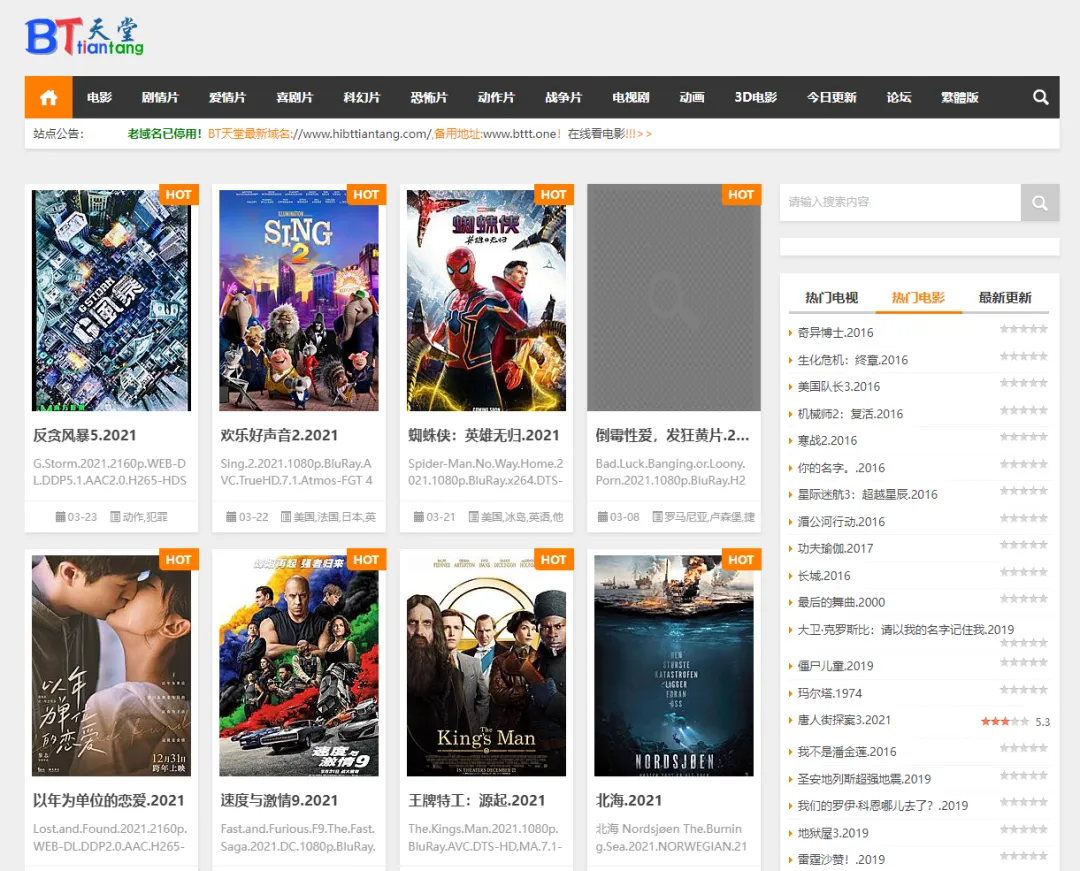This screenshot has width=1080, height=871.
Task: Open the 速度与激情9 poster
Action: [x=299, y=666]
